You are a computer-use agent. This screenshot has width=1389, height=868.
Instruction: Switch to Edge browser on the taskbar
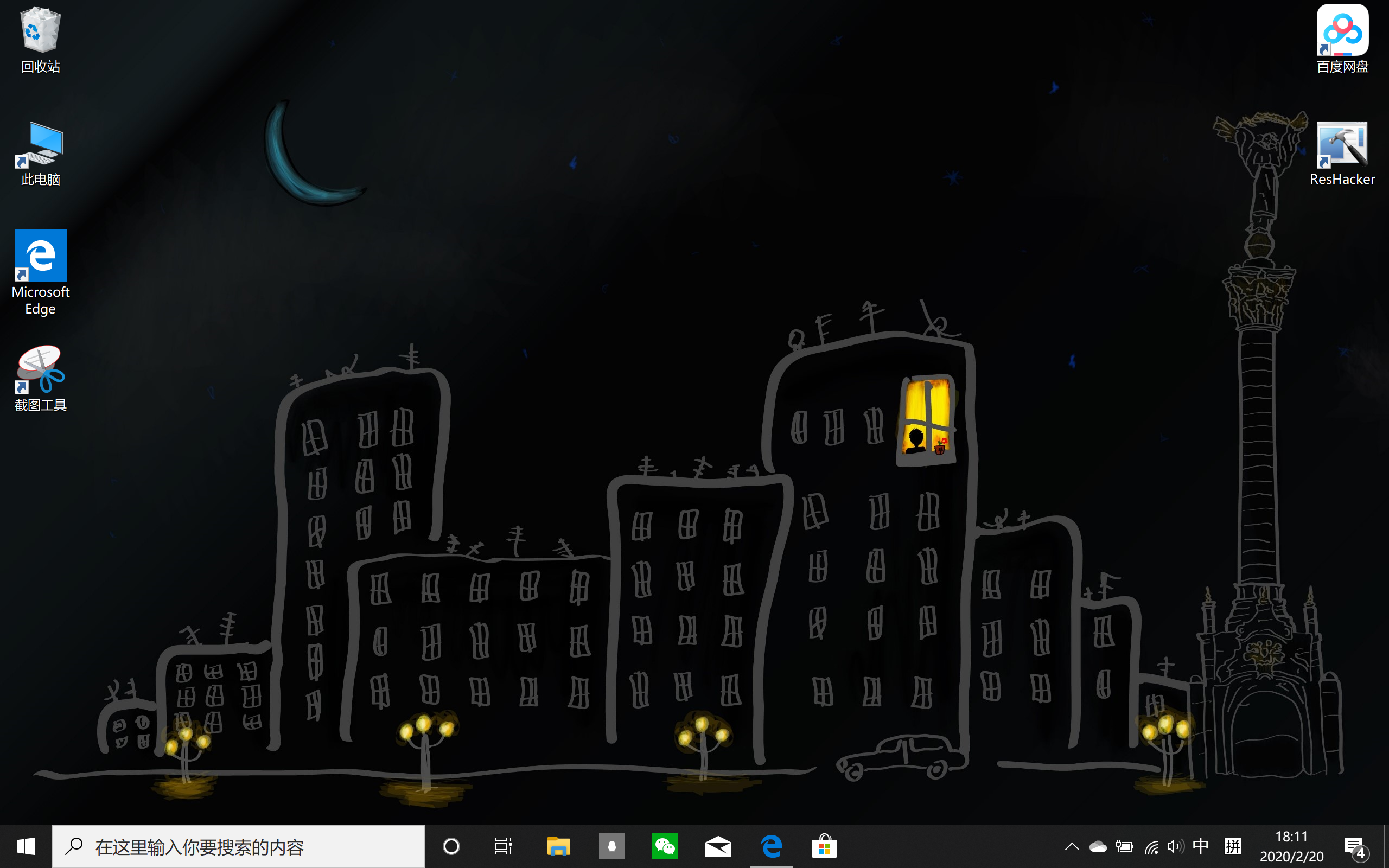[772, 846]
